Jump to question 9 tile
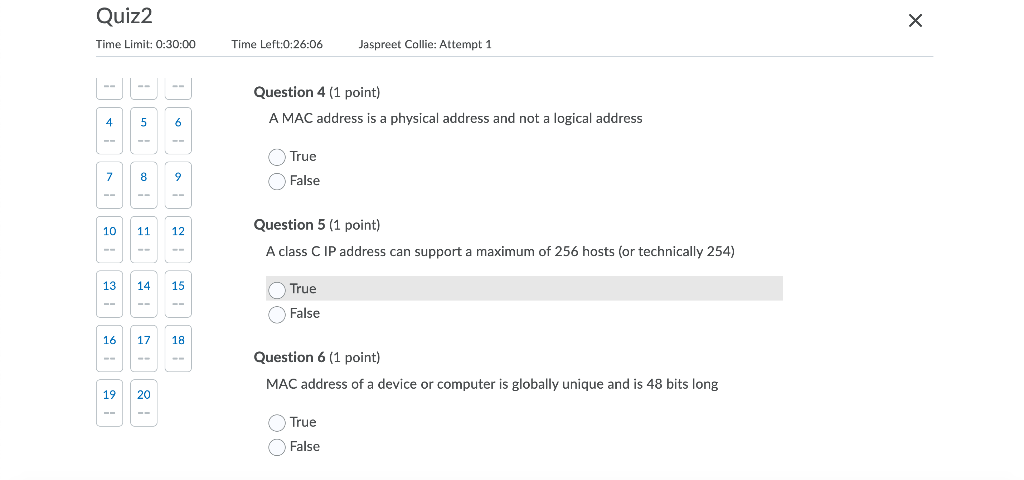This screenshot has height=480, width=1024. (x=178, y=184)
